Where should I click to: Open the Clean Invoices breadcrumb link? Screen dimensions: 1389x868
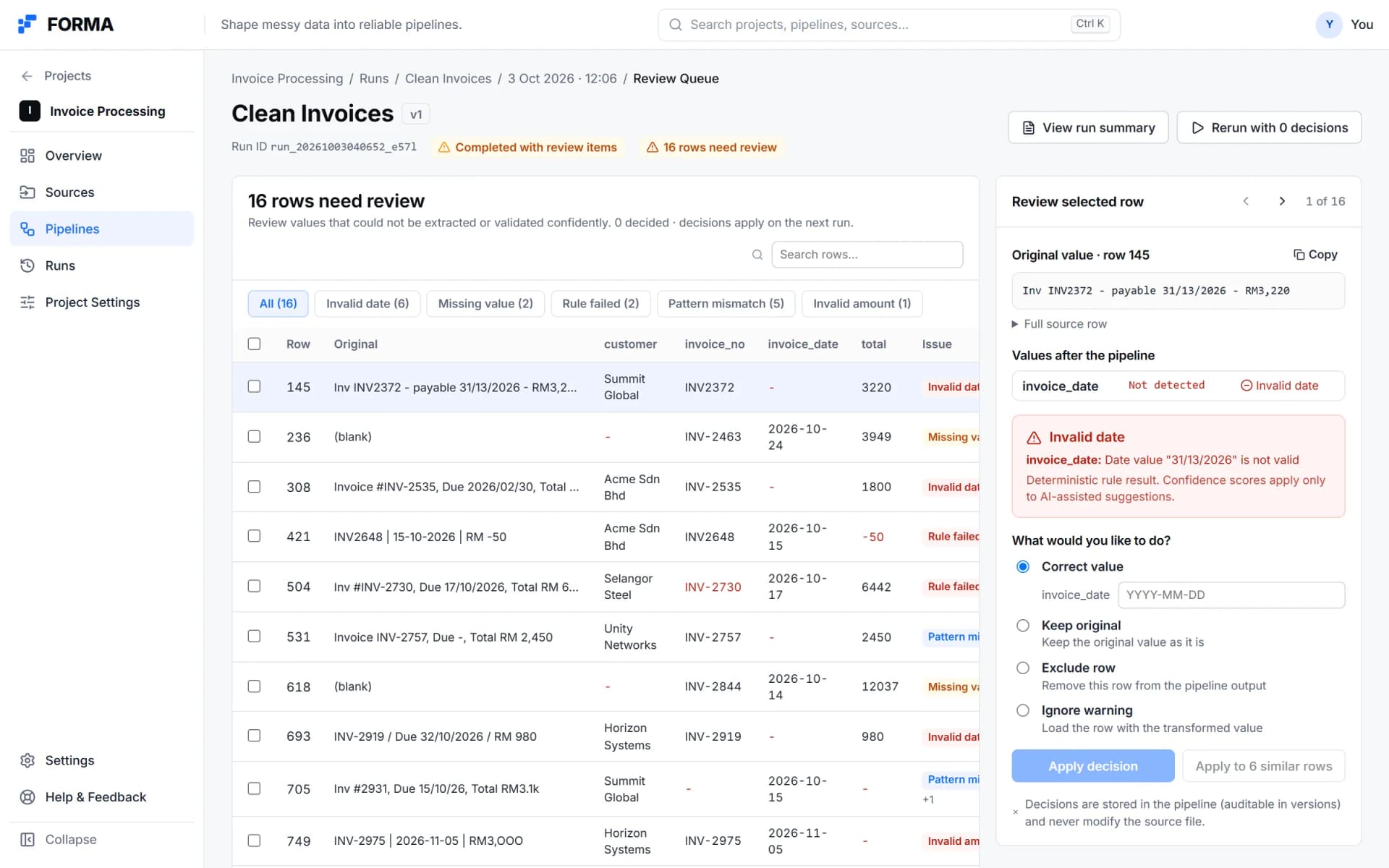[448, 79]
